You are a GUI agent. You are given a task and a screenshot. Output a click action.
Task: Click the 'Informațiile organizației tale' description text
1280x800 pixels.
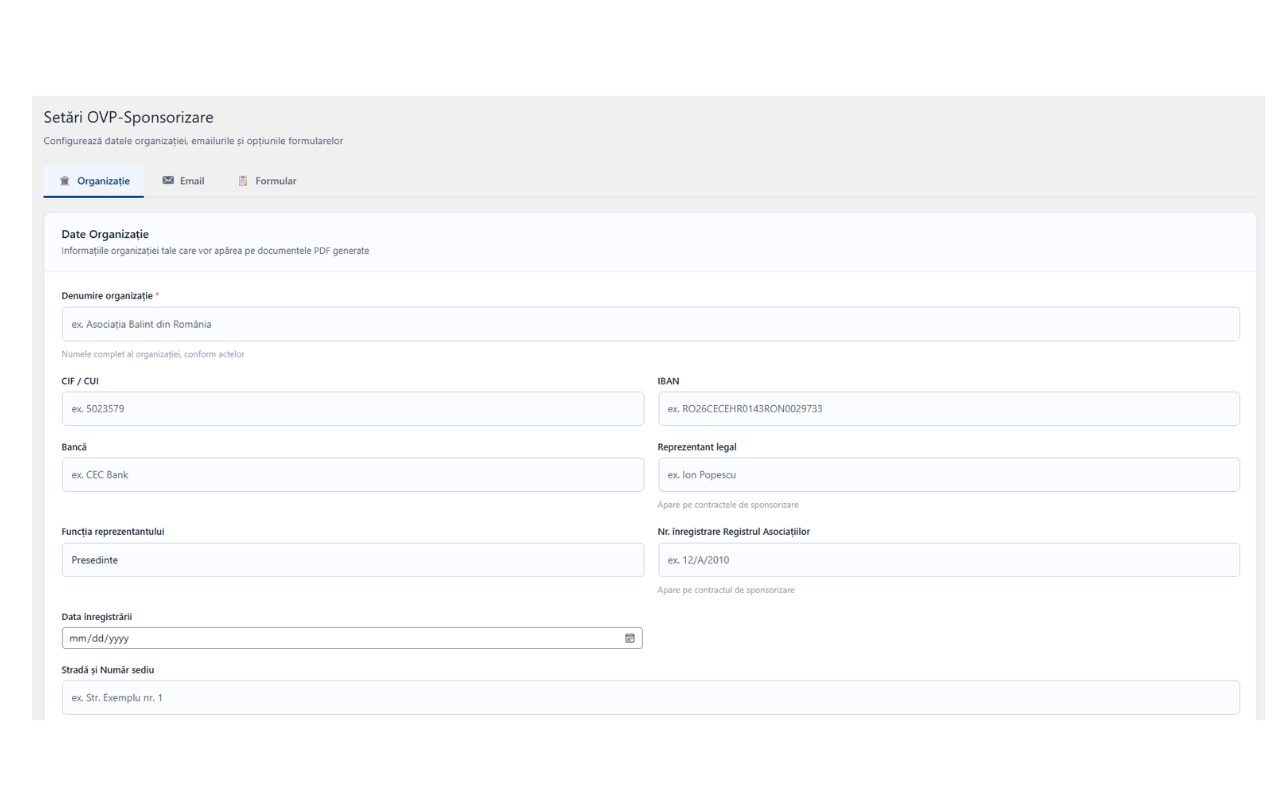pos(215,251)
